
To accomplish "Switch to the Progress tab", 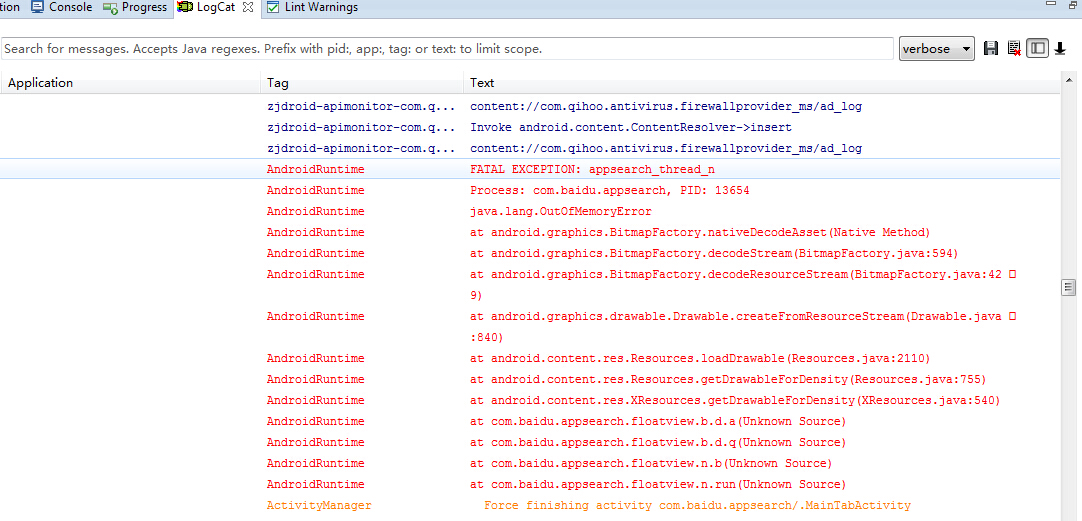I will point(135,8).
